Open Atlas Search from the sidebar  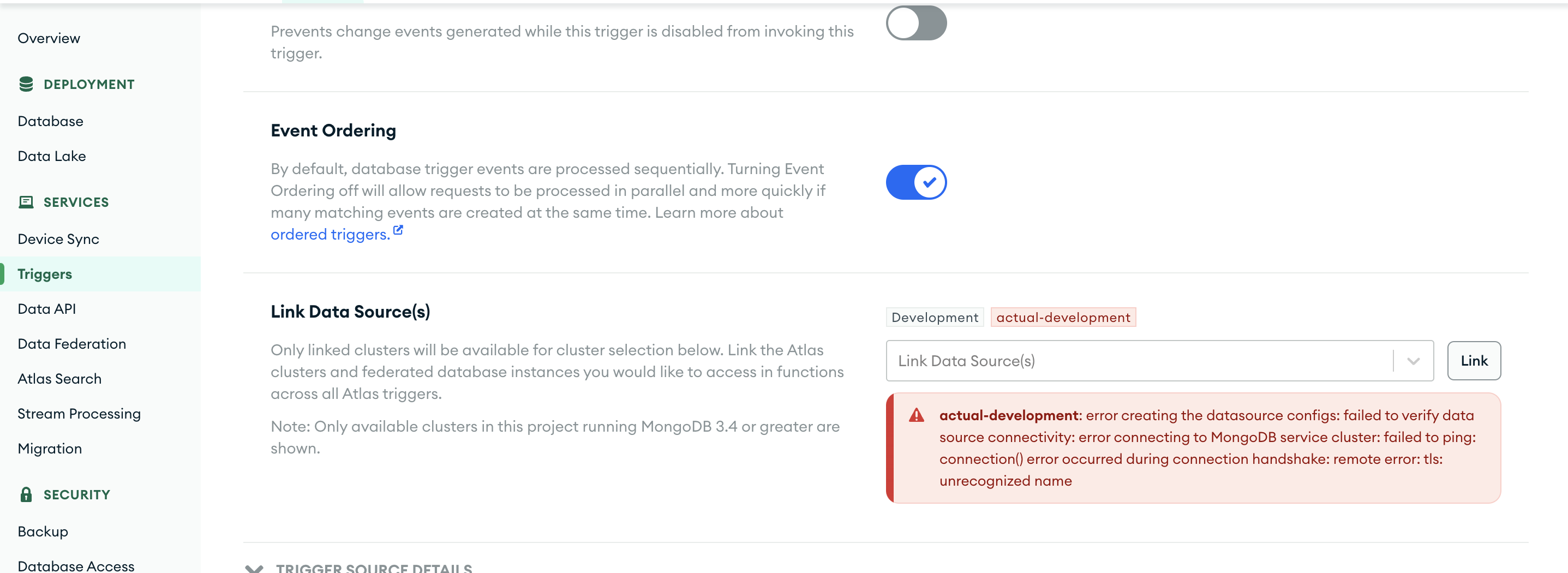pos(59,379)
